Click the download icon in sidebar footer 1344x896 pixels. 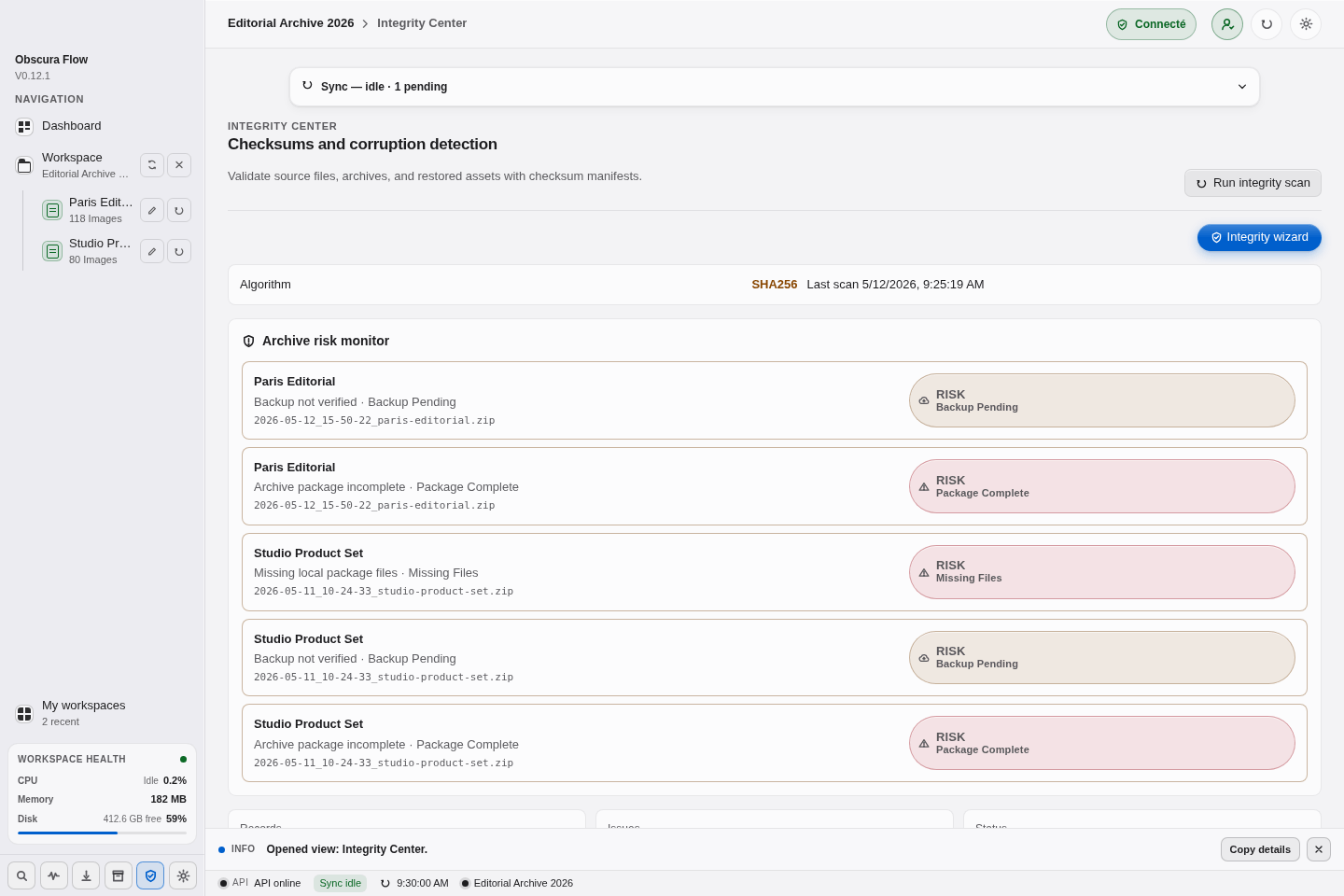(x=86, y=875)
